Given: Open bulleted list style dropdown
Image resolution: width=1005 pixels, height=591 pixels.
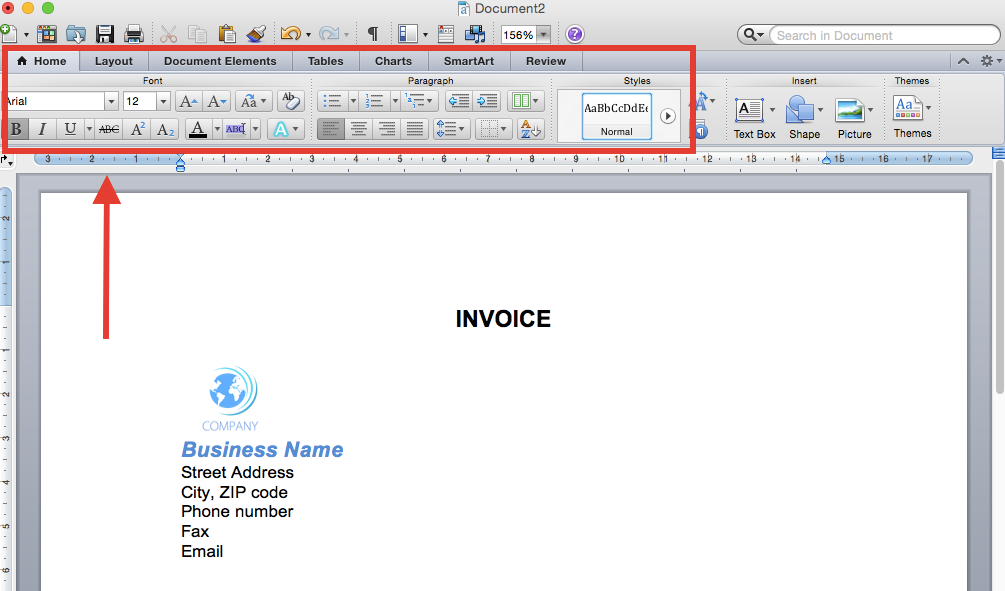Looking at the screenshot, I should (x=353, y=101).
